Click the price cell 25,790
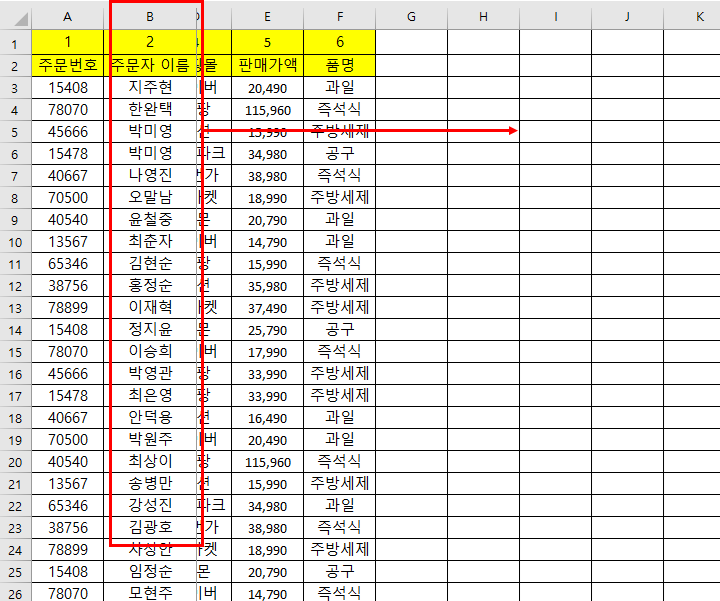 267,330
